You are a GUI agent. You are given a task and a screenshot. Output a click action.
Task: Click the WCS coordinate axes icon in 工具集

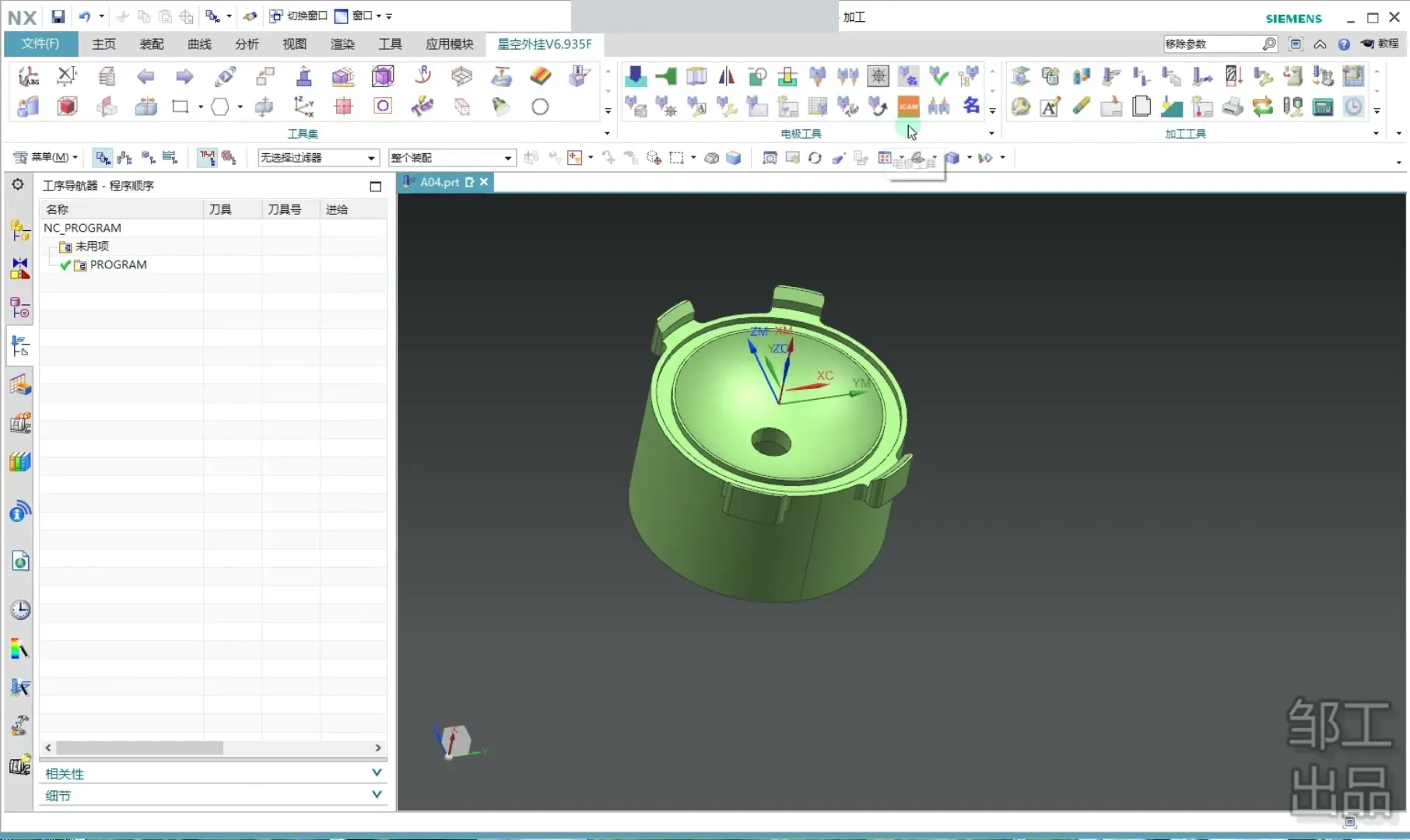pos(303,107)
